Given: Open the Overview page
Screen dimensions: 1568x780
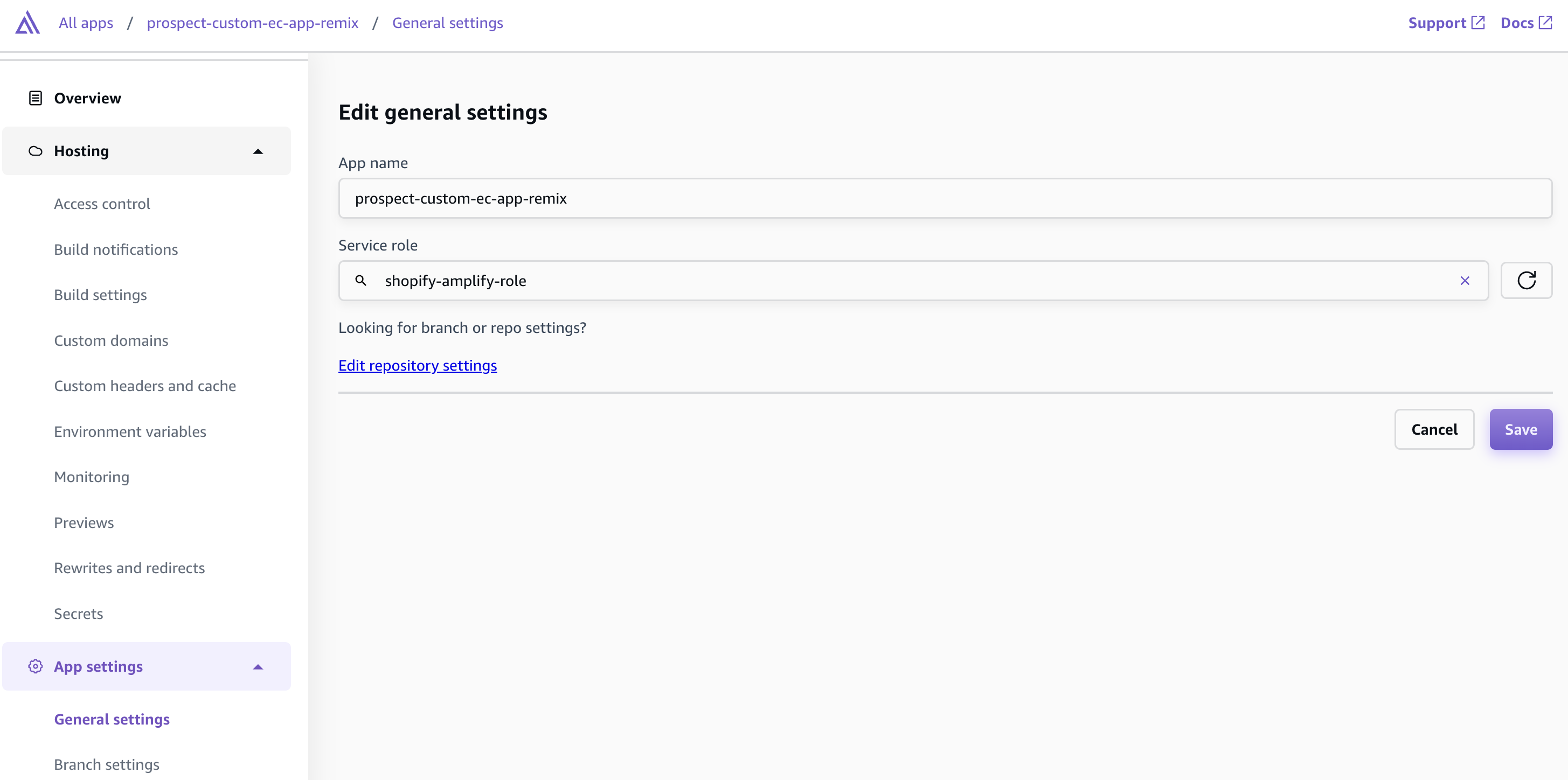Looking at the screenshot, I should click(x=87, y=98).
